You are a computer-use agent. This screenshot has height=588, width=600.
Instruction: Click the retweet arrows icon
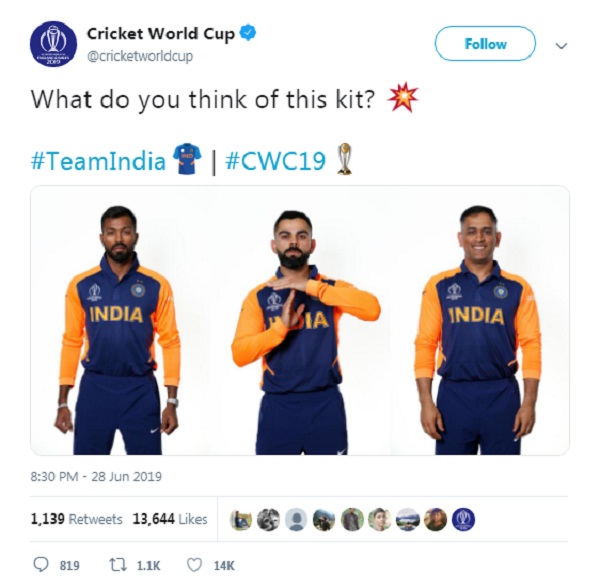click(118, 565)
